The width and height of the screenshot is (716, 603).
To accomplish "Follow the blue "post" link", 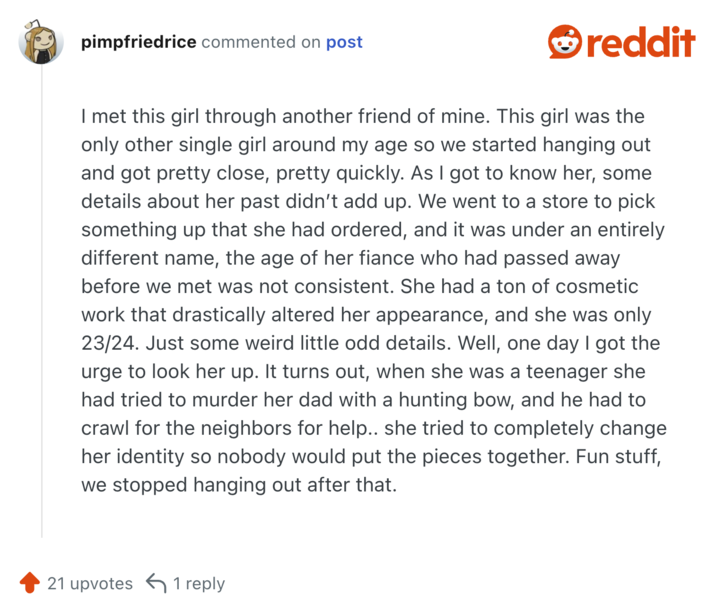I will tap(344, 43).
